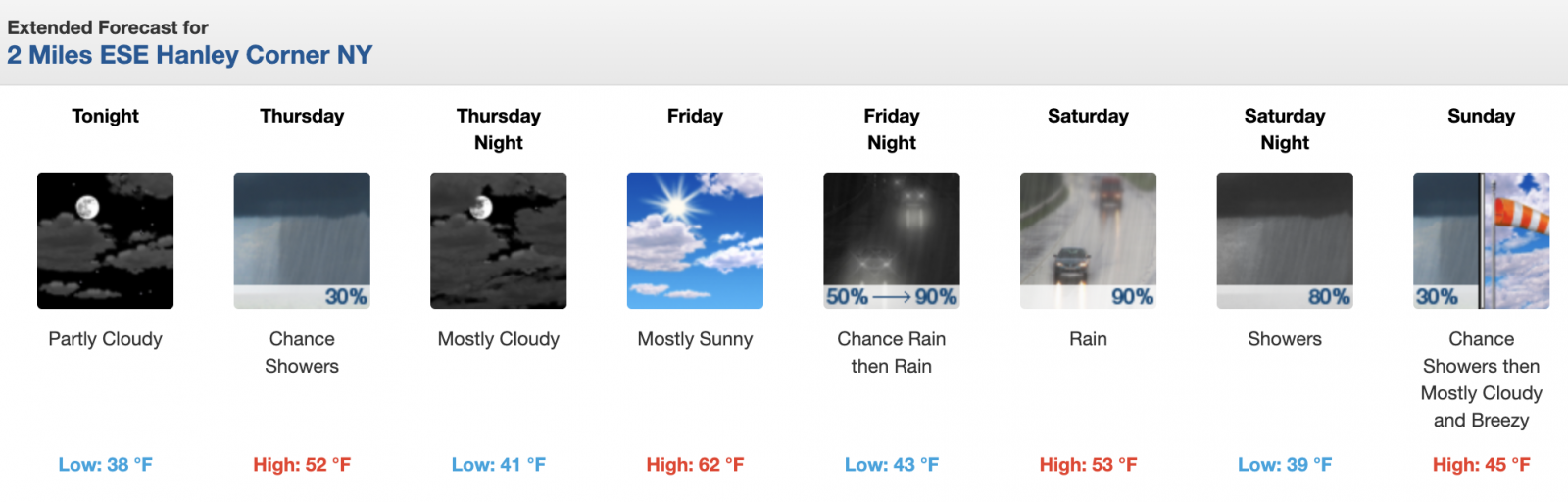Click the Saturday column heading

[x=1088, y=116]
